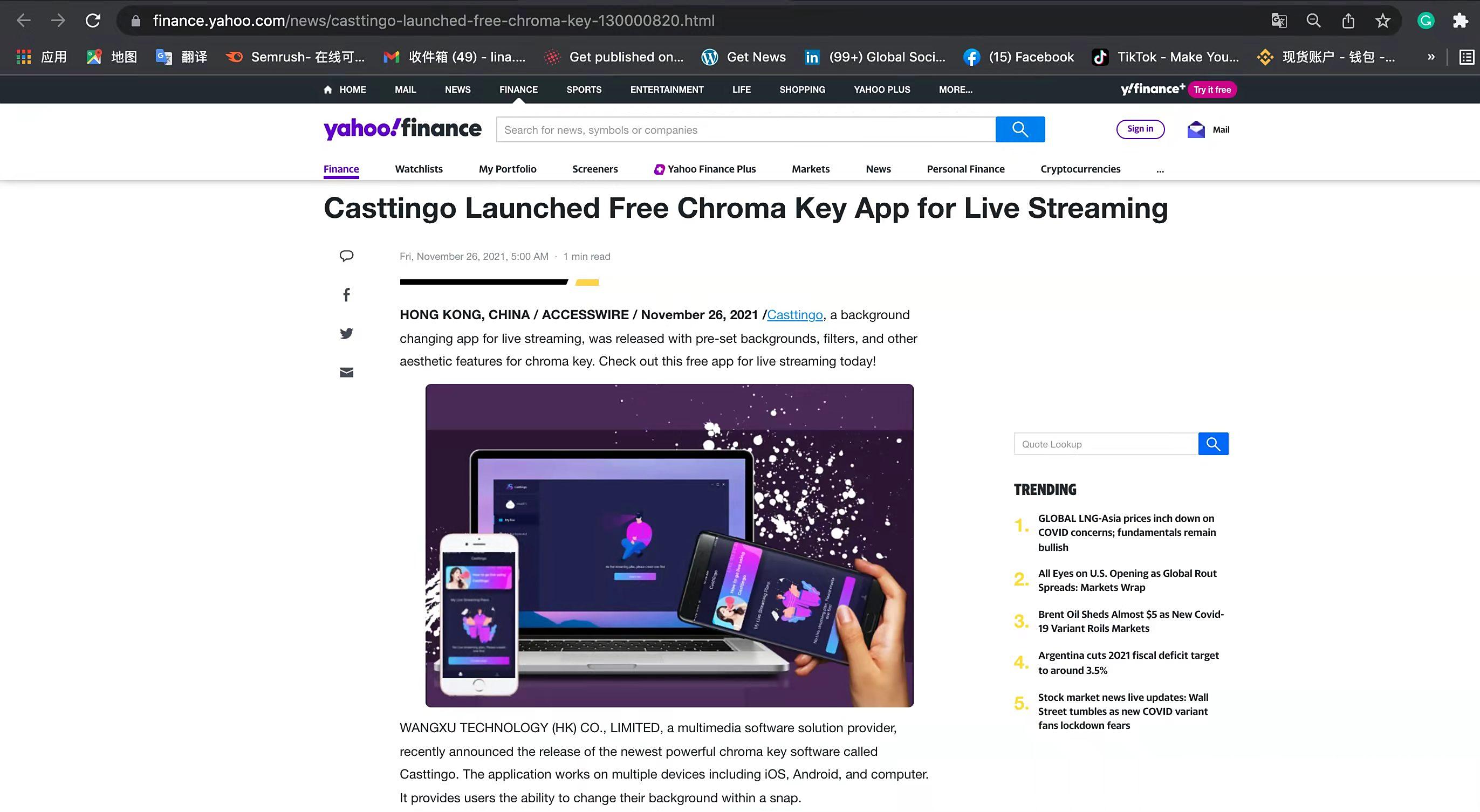Focus the news and symbols search field
The width and height of the screenshot is (1480, 812).
click(746, 130)
